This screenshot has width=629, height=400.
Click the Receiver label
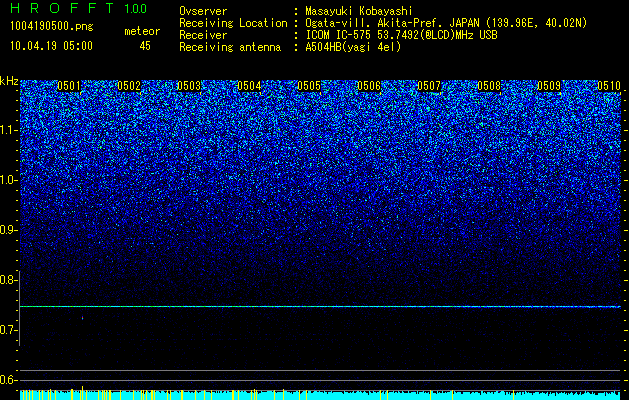(x=203, y=35)
